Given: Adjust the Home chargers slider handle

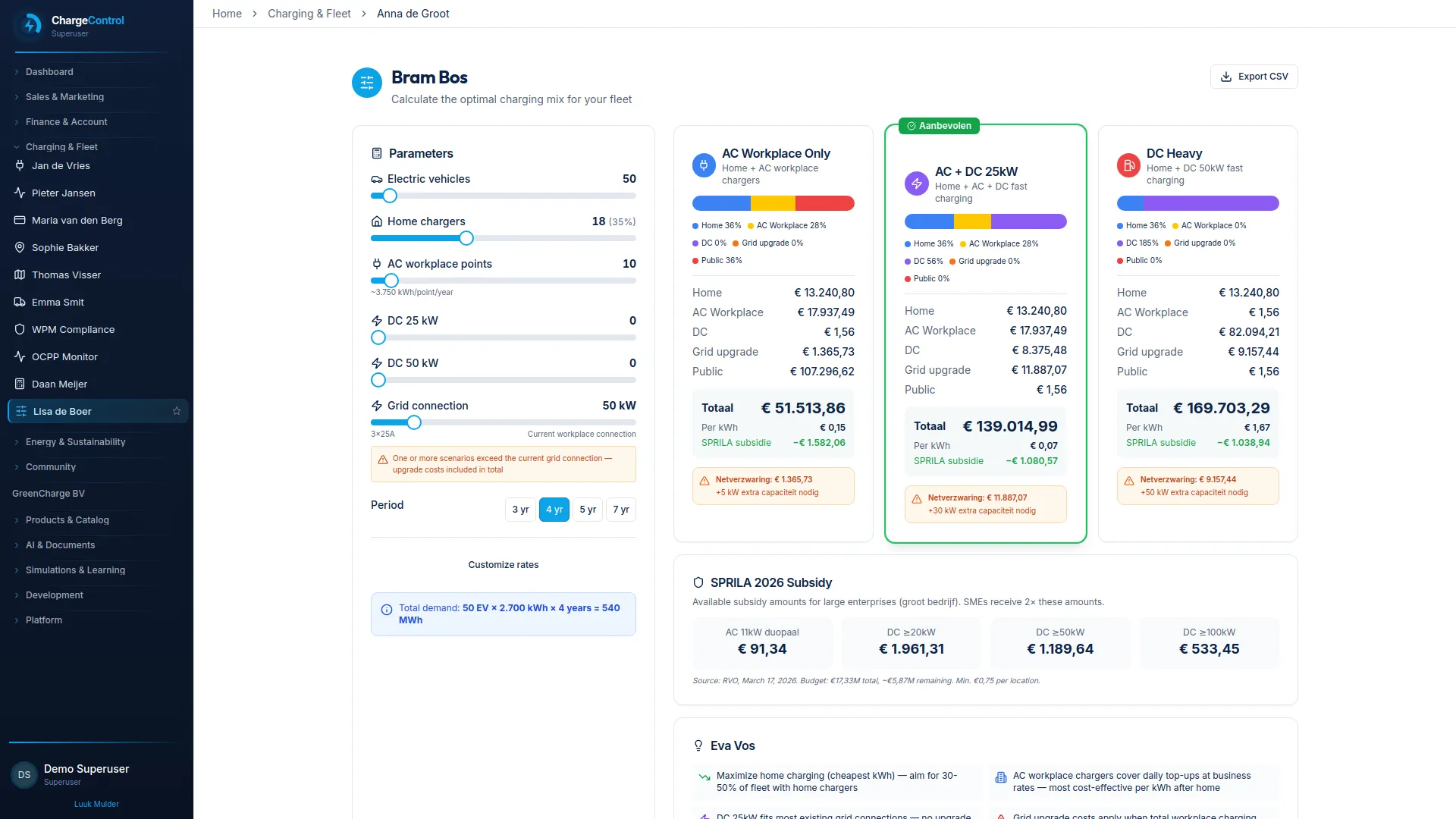Looking at the screenshot, I should [466, 238].
